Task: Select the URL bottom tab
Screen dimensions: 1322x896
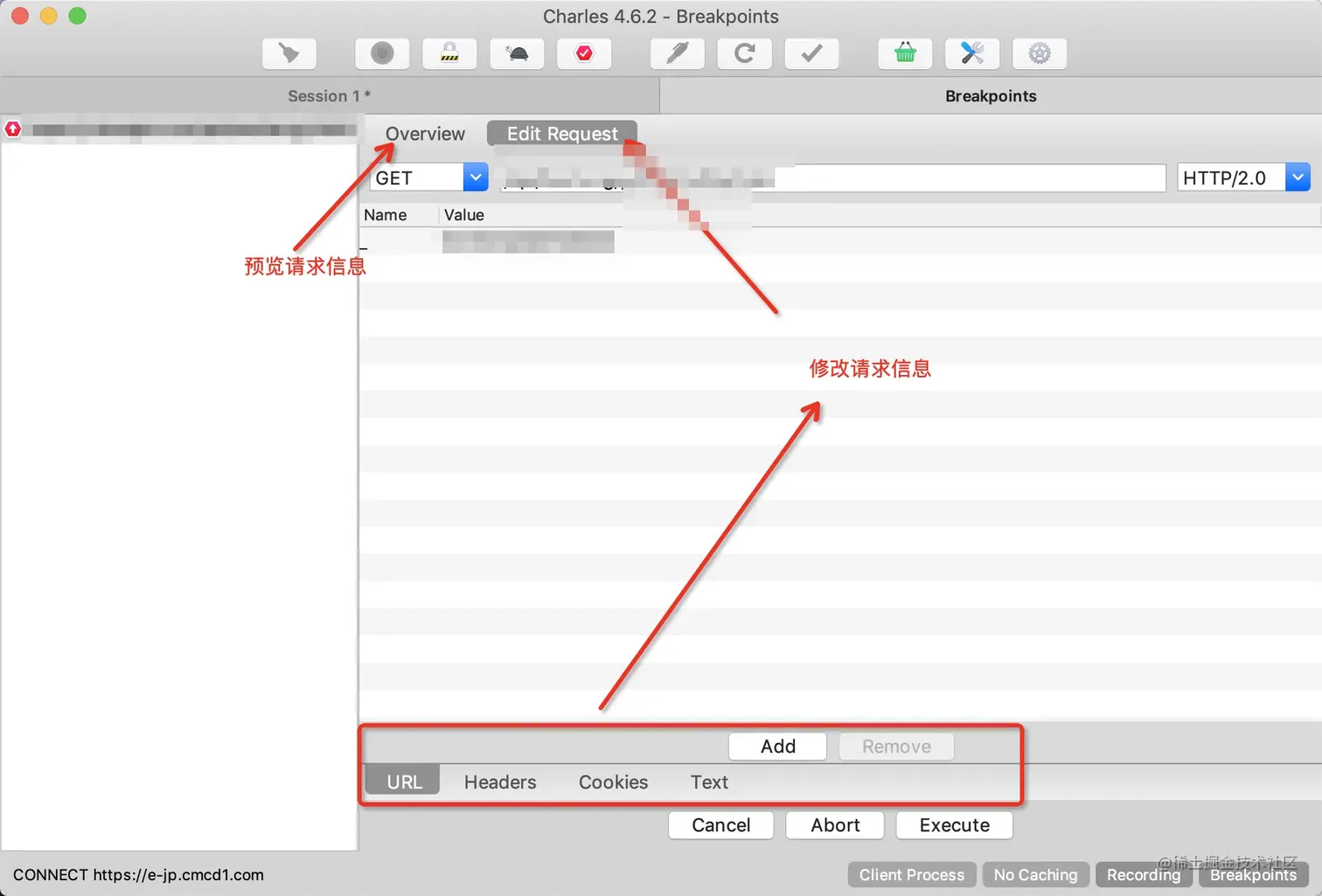Action: 404,782
